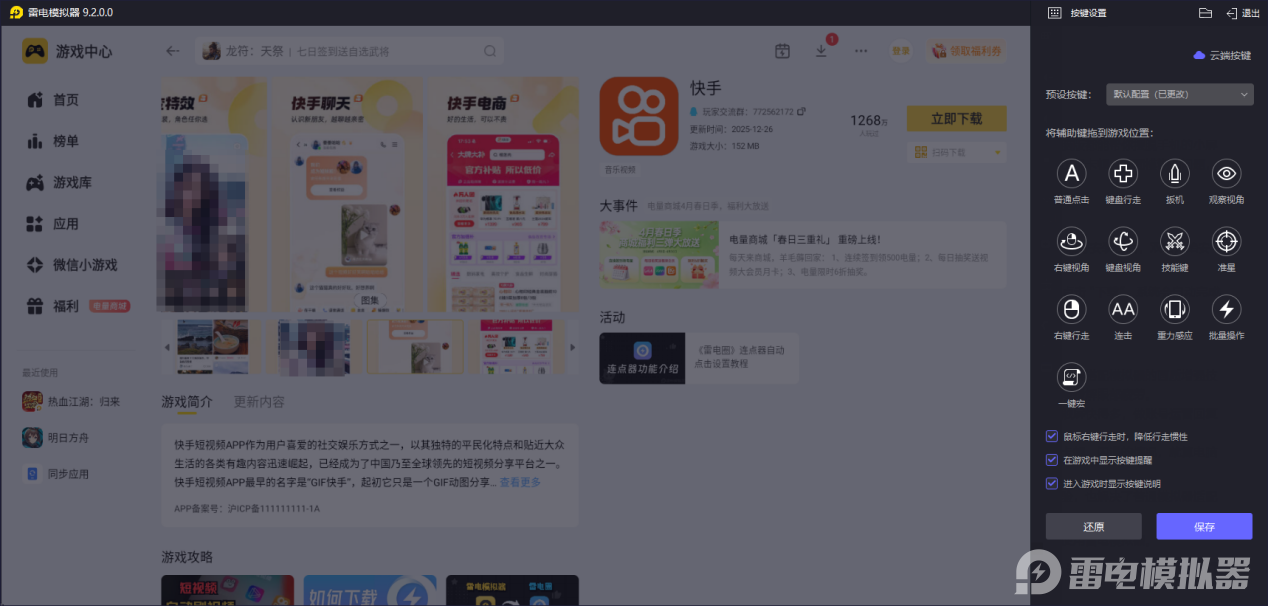Click the 还原 restore button
The width and height of the screenshot is (1268, 606).
click(1093, 527)
